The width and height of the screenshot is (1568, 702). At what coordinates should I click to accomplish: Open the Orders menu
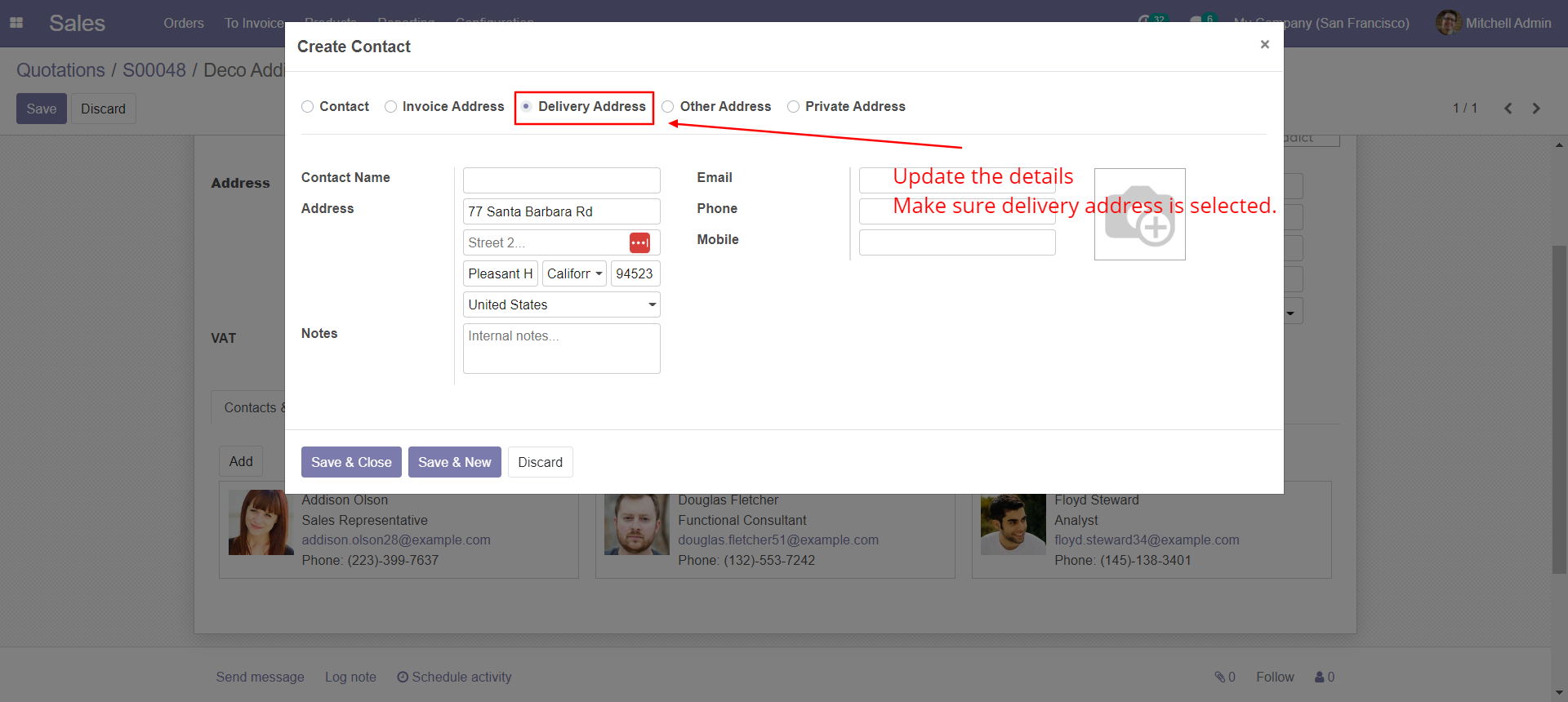183,23
